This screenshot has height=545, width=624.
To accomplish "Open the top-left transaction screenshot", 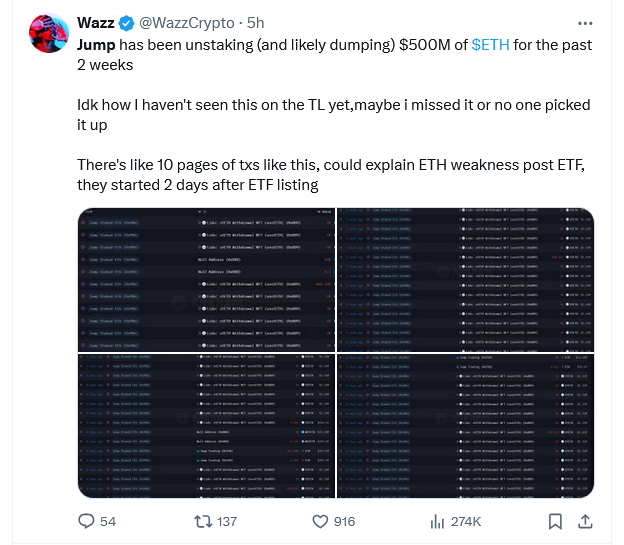I will click(206, 280).
